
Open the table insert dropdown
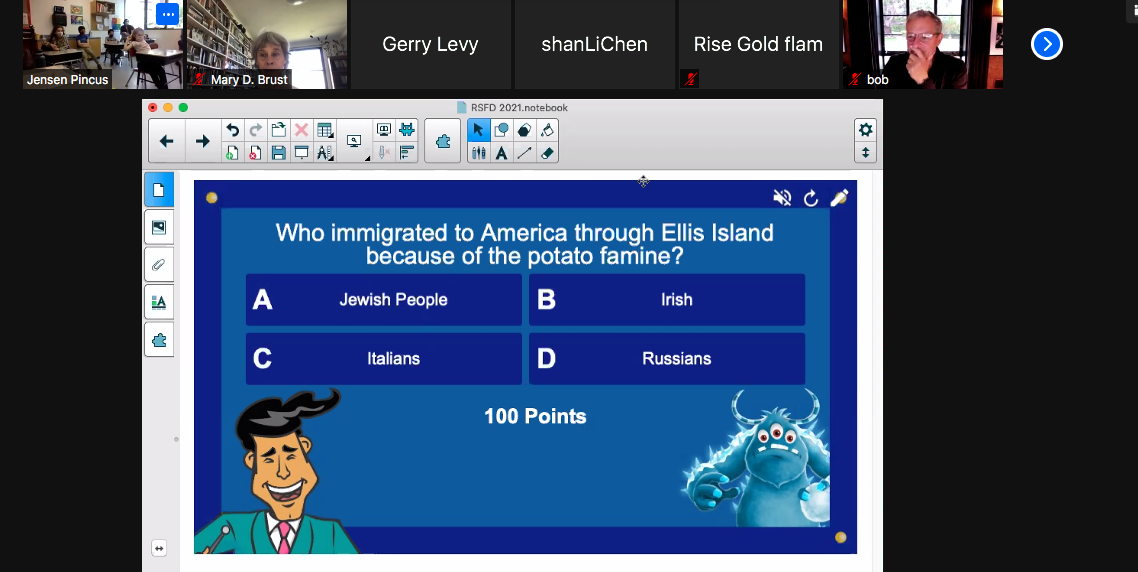coord(324,130)
